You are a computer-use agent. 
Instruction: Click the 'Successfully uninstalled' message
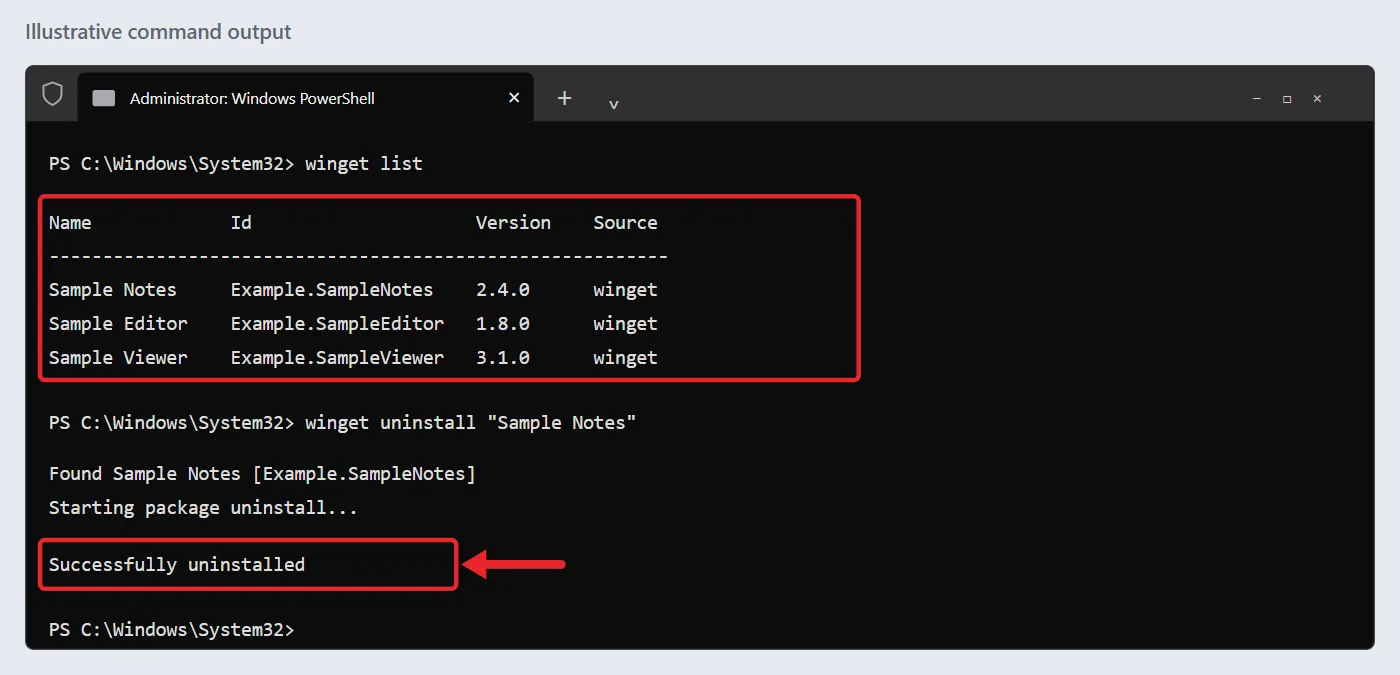177,565
